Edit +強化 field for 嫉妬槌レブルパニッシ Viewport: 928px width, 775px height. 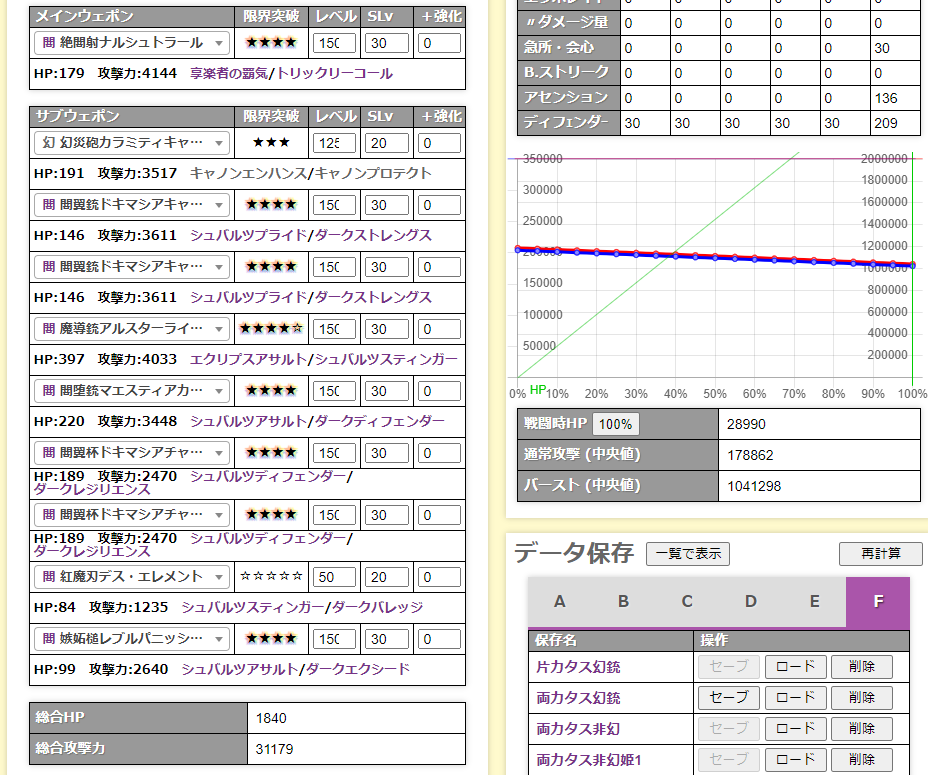click(x=439, y=639)
